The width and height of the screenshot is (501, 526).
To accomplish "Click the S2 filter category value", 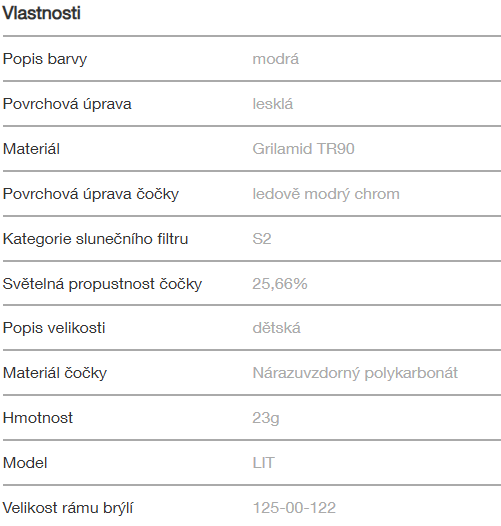I will point(262,239).
